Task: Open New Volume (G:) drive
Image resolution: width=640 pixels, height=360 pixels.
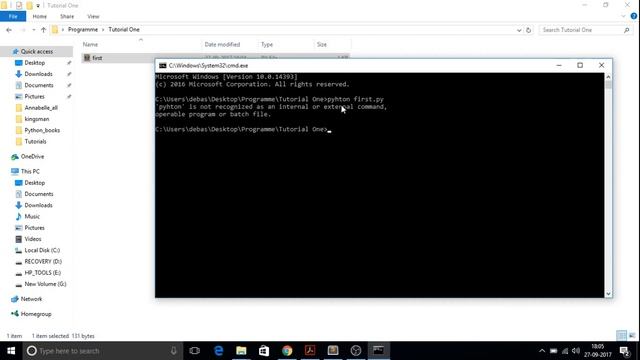Action: point(45,284)
